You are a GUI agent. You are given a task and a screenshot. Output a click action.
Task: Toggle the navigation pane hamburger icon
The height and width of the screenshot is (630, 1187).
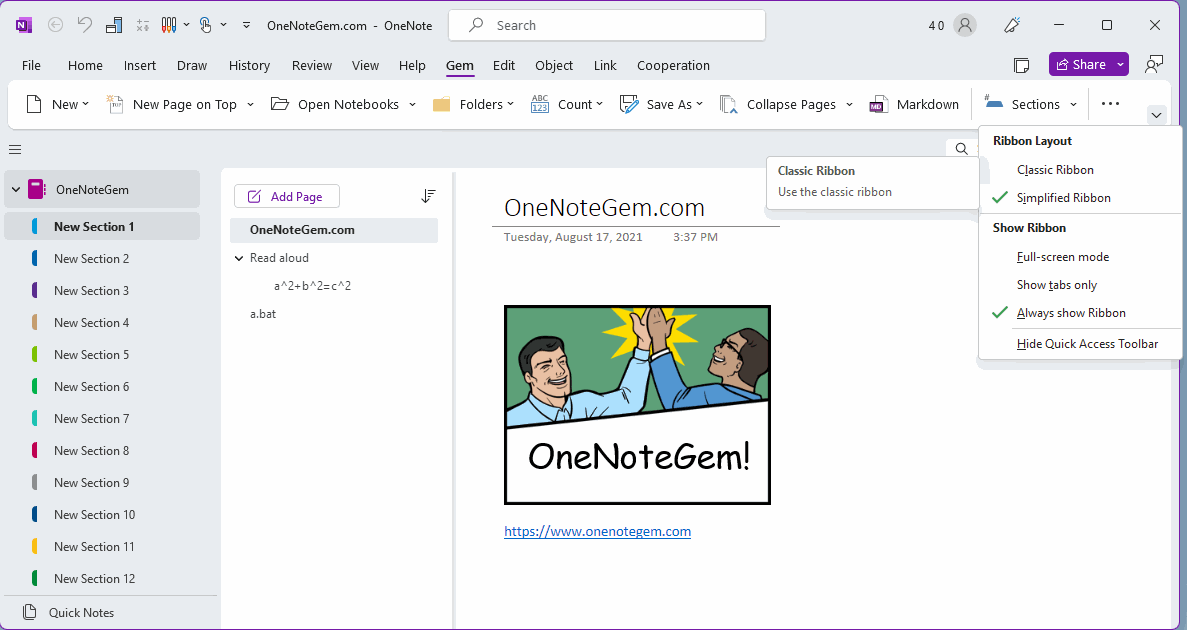click(15, 149)
